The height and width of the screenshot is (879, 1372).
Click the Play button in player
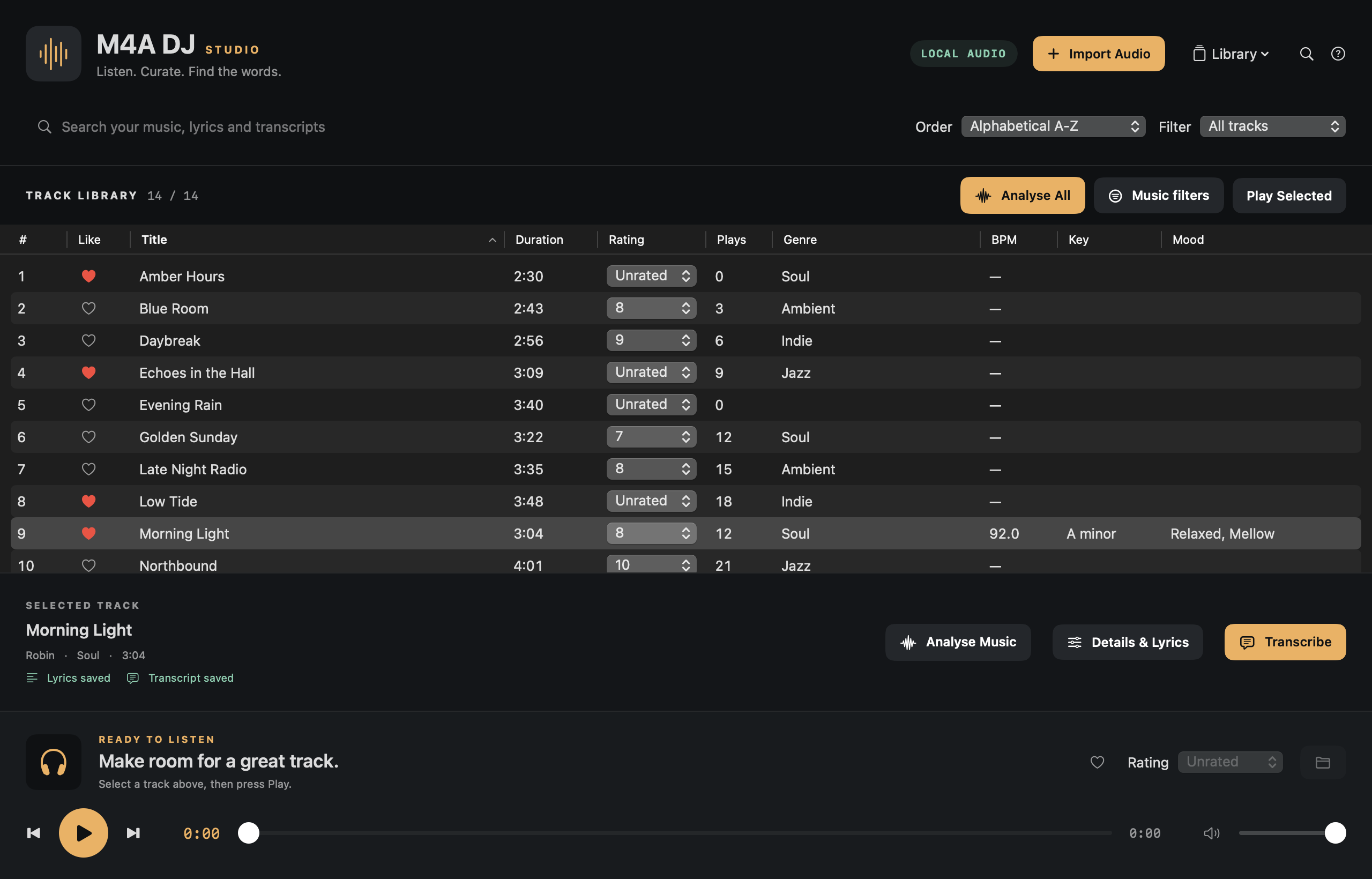[83, 833]
